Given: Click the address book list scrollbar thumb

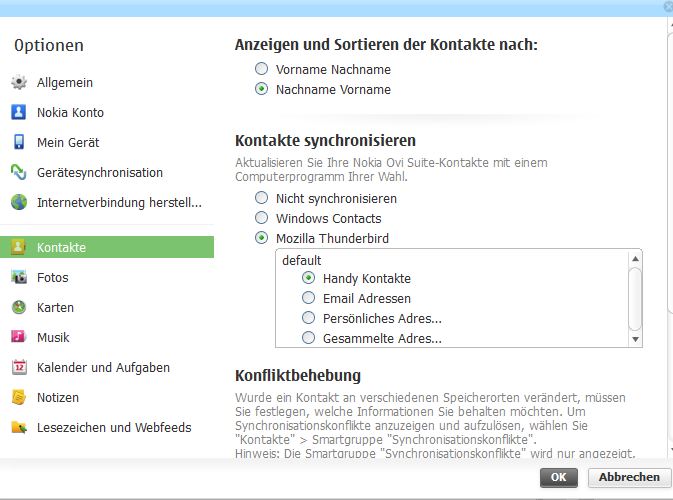Looking at the screenshot, I should coord(635,299).
